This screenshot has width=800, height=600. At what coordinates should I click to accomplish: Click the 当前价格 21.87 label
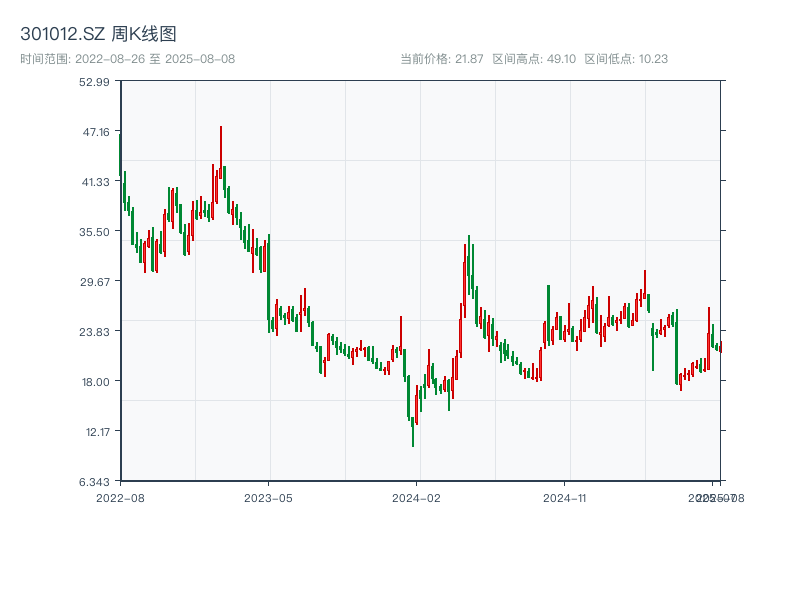(441, 59)
